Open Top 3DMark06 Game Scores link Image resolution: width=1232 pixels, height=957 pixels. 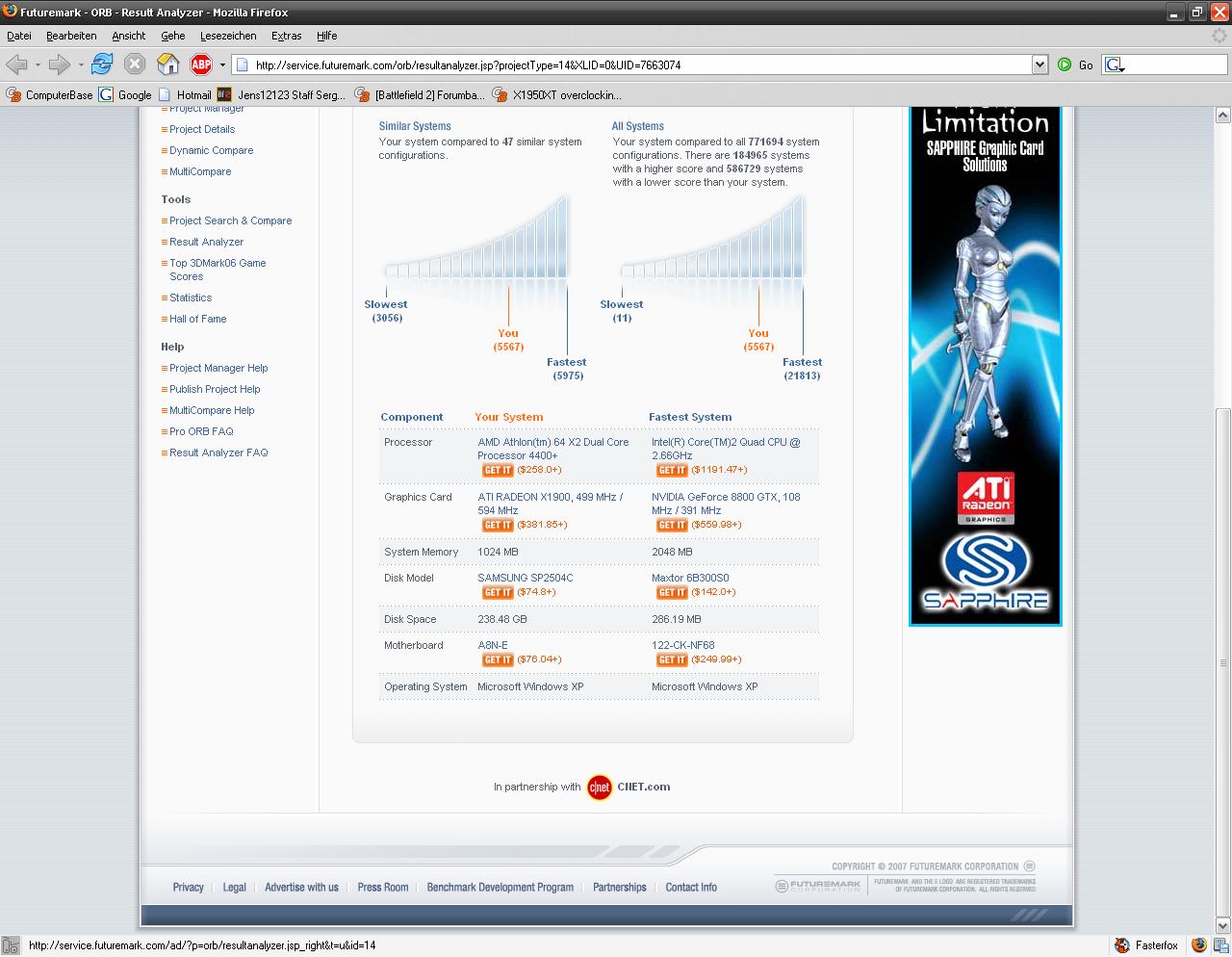point(218,270)
